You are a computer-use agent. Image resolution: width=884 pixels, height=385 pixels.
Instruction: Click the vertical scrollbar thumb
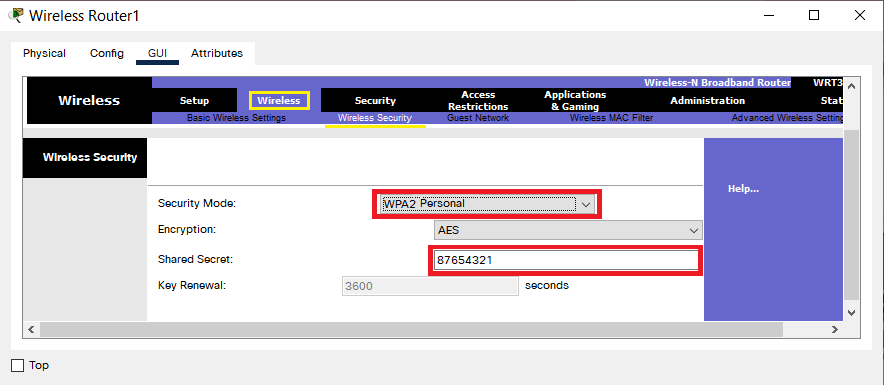pos(851,214)
